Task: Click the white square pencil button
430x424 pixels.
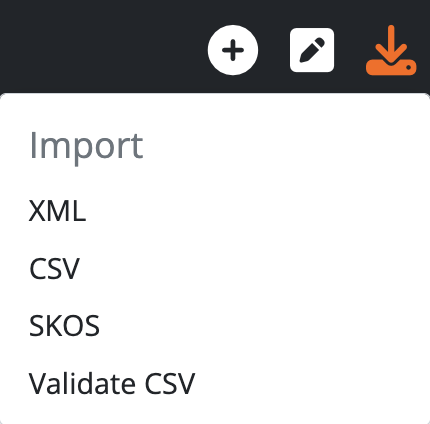Action: point(312,50)
